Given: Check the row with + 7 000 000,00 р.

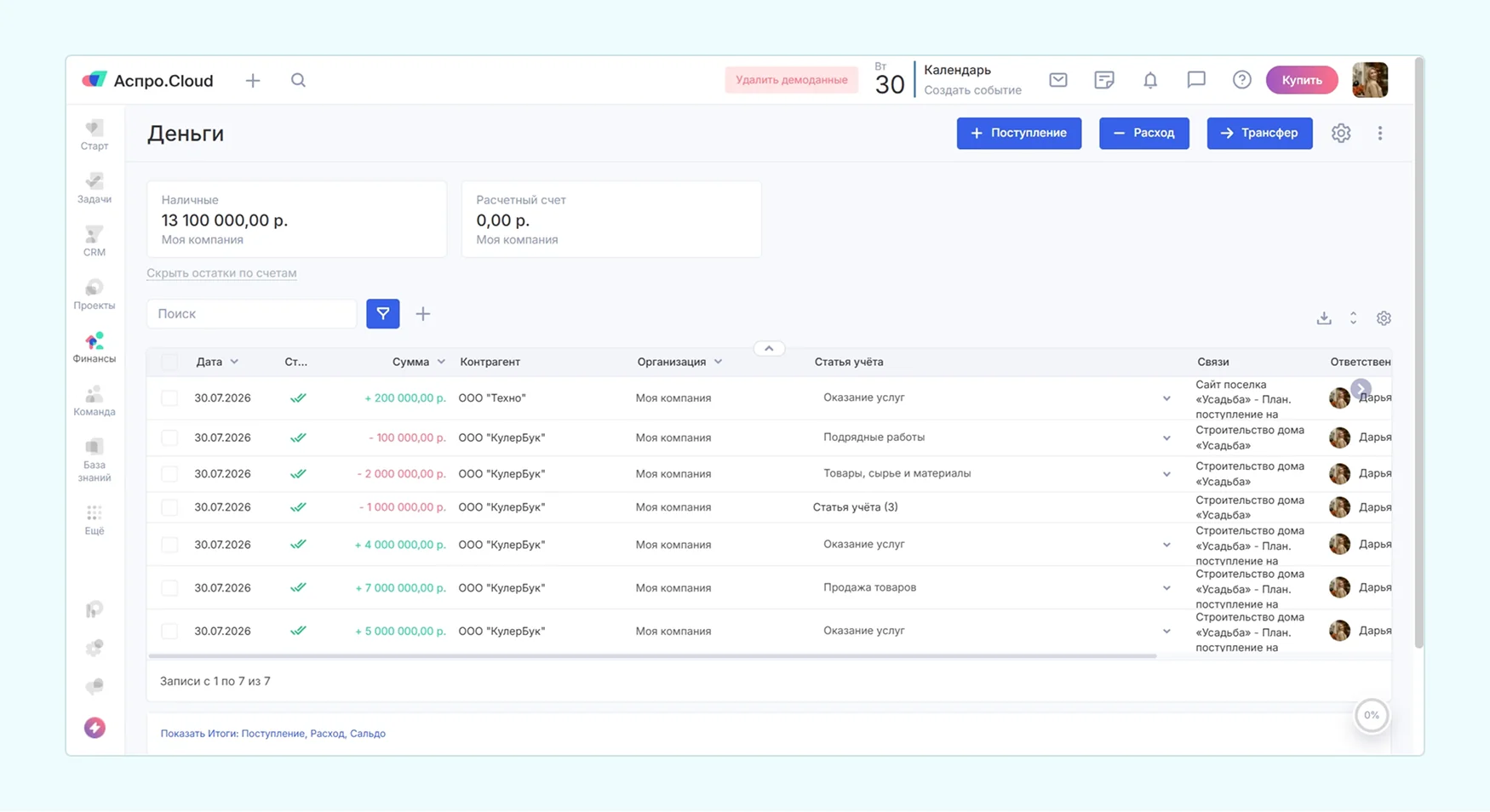Looking at the screenshot, I should (x=169, y=587).
